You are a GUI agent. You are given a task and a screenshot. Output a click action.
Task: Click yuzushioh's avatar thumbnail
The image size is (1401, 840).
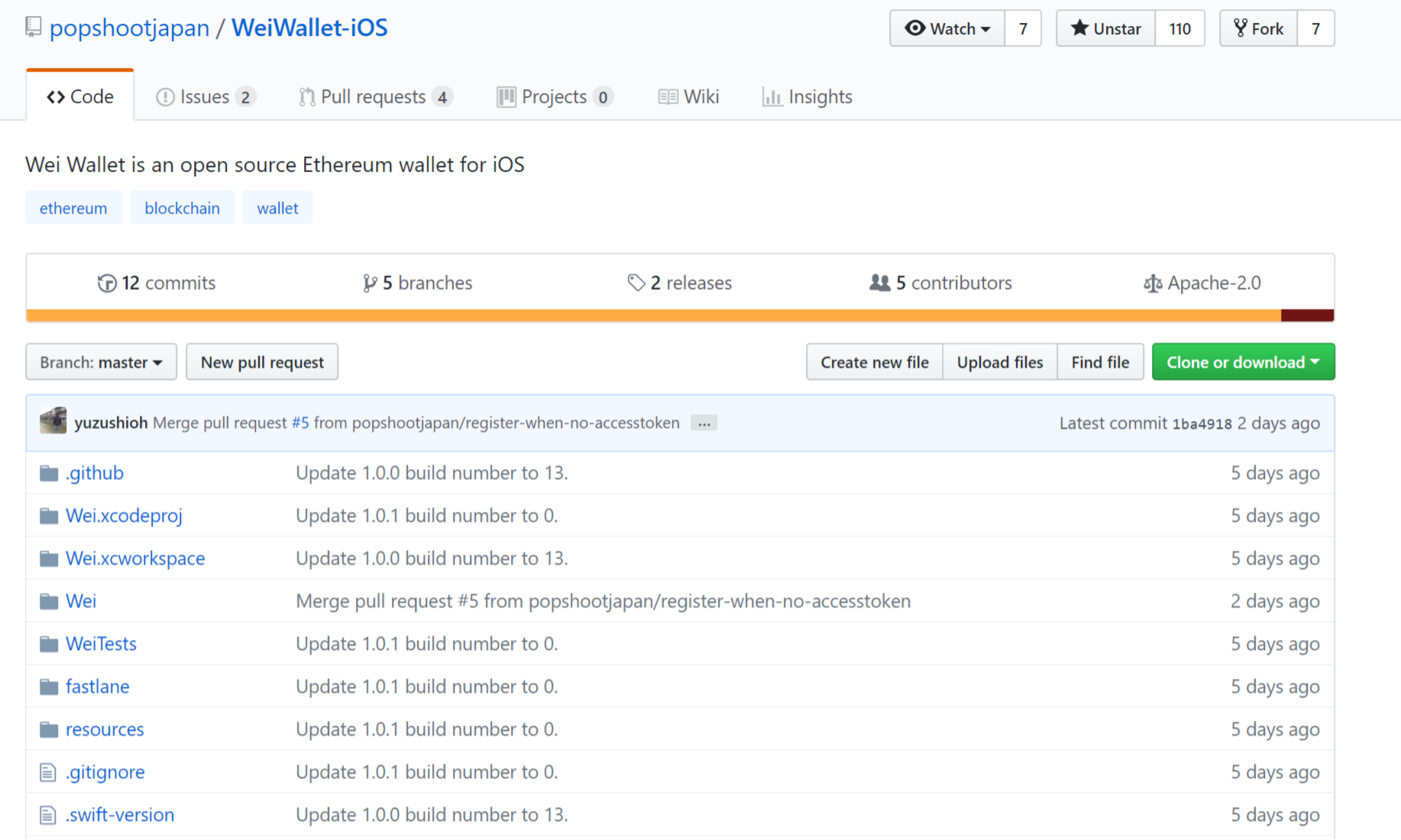[x=52, y=421]
